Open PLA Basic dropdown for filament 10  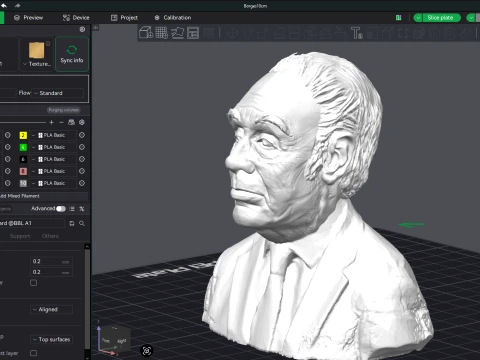tap(53, 183)
